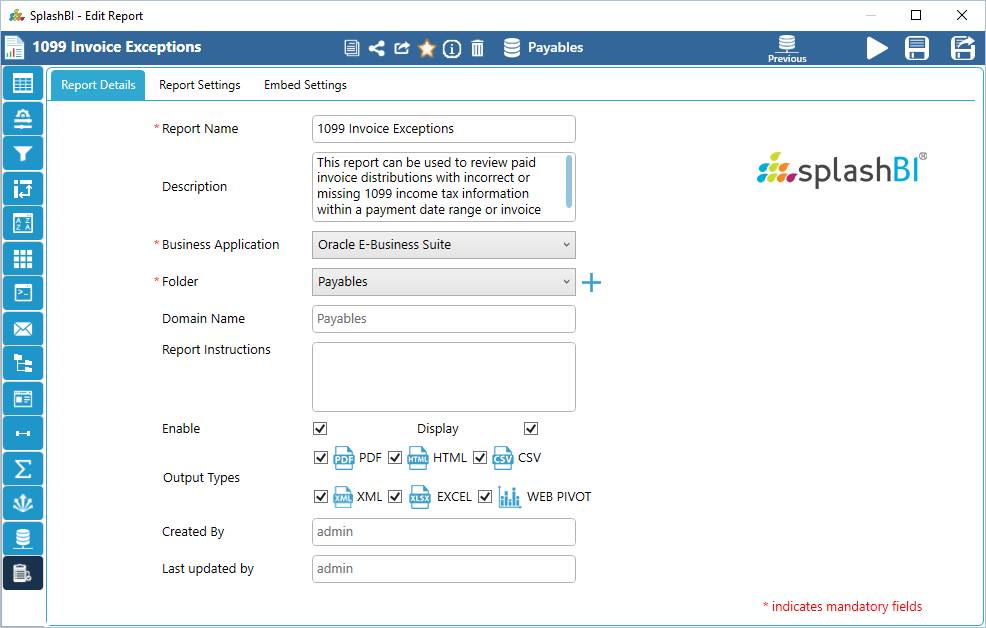986x628 pixels.
Task: Uncheck the WEB PIVOT output type
Action: pyautogui.click(x=485, y=497)
